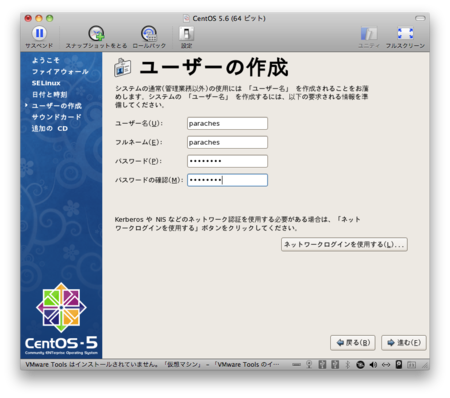Screen dimensions: 450x398
Task: Select サウンドカード step in sidebar
Action: click(x=56, y=117)
